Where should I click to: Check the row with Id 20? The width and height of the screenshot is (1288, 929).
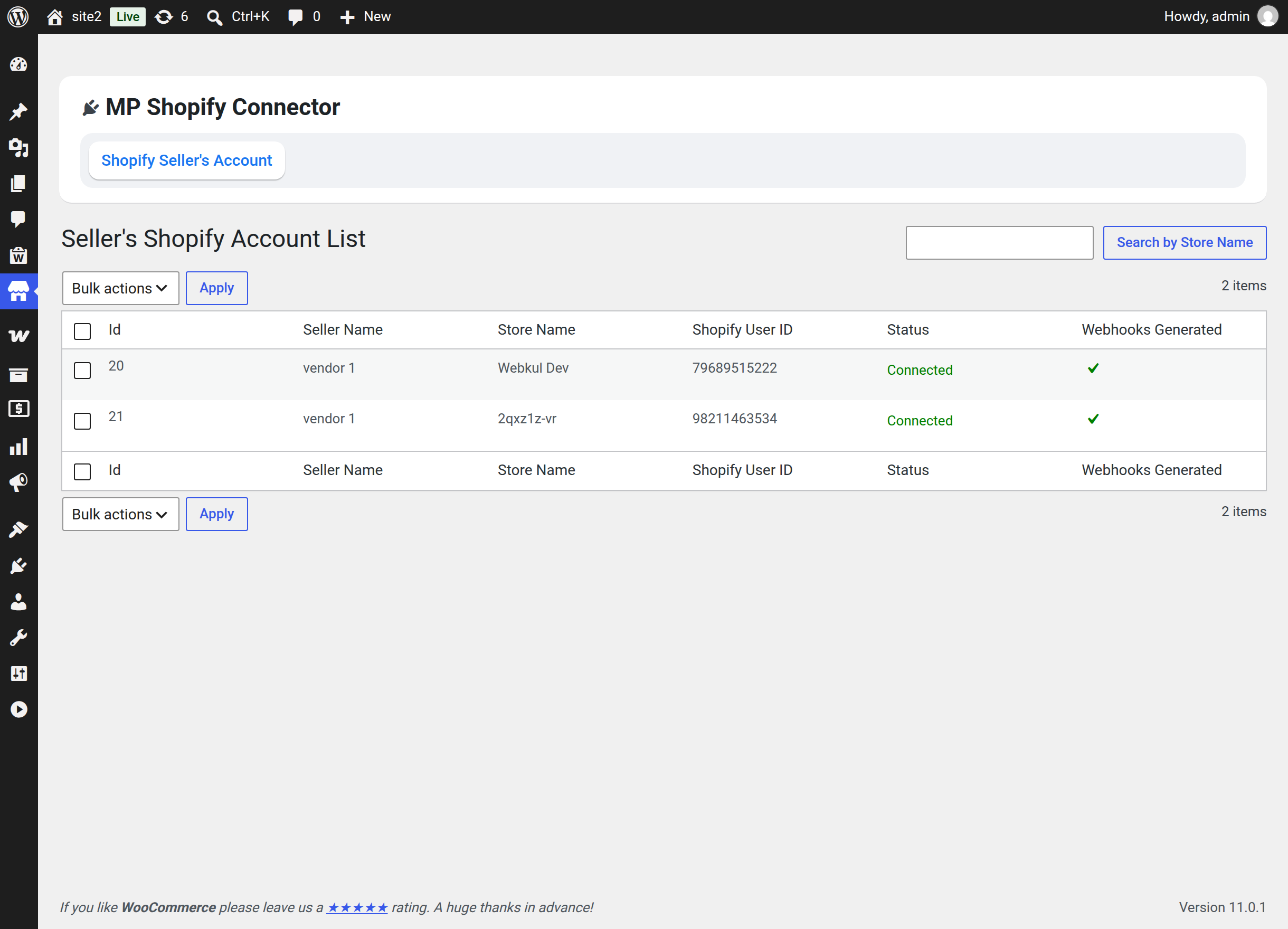(x=82, y=370)
